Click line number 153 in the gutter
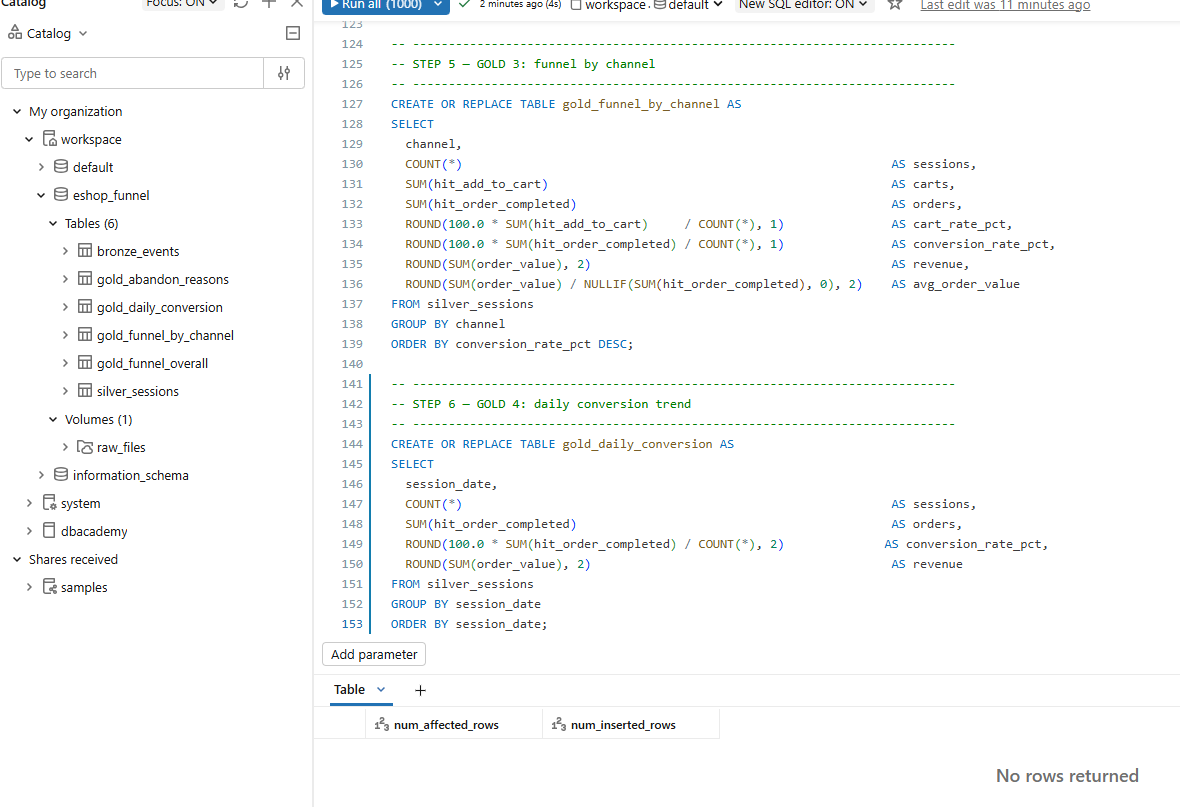The width and height of the screenshot is (1180, 807). click(351, 624)
